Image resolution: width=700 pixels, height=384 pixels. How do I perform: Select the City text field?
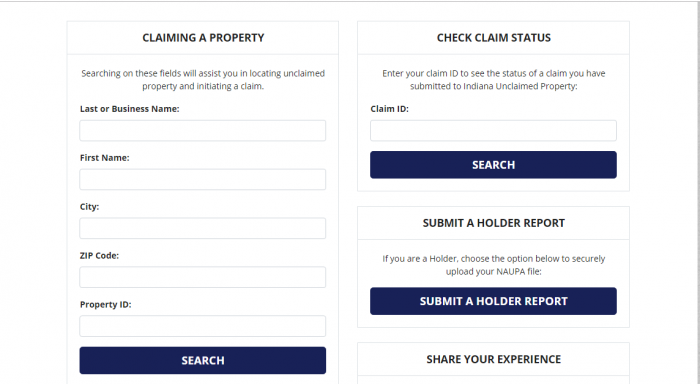click(x=203, y=229)
